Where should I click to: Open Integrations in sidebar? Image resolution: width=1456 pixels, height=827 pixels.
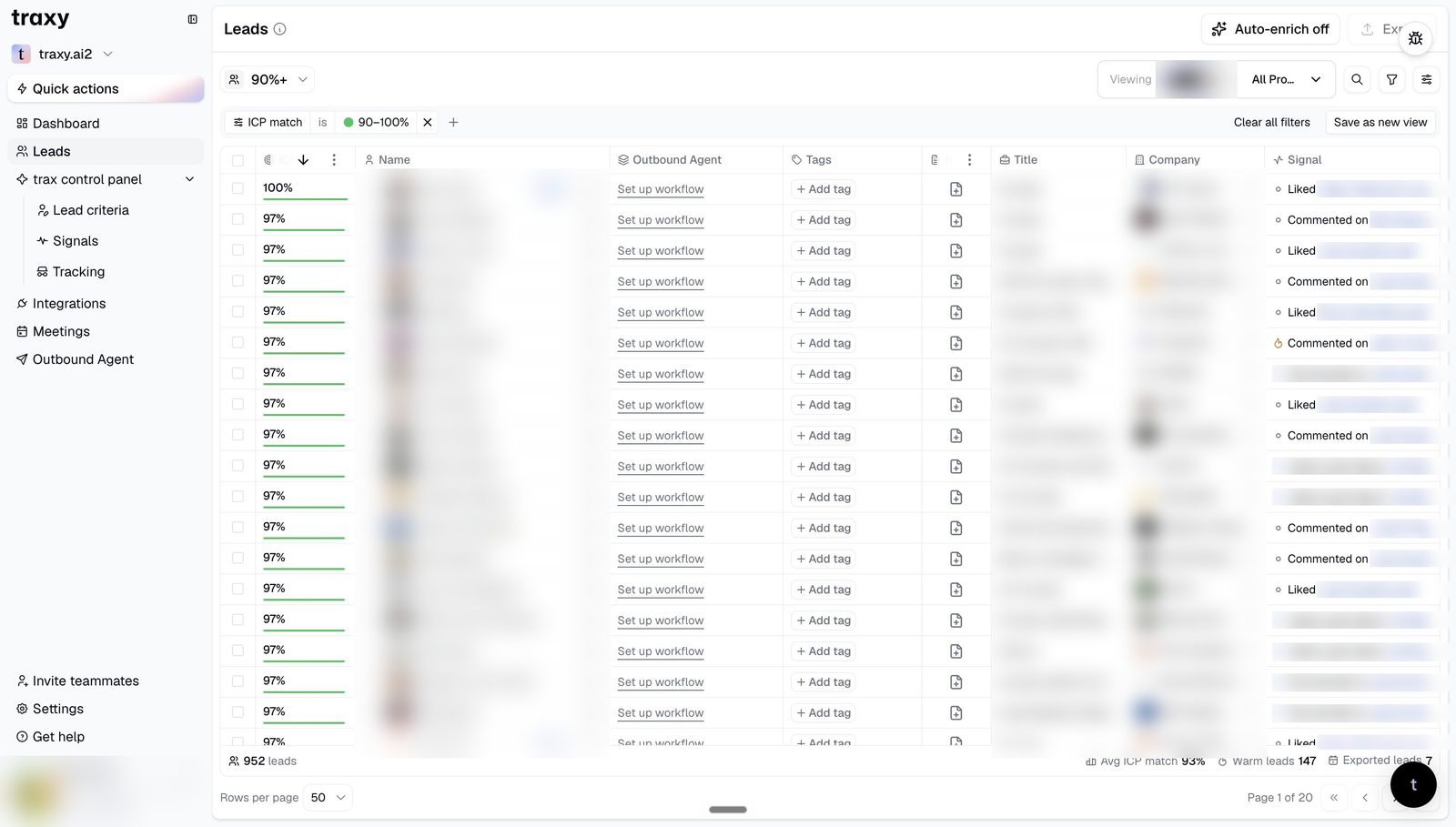(106, 303)
